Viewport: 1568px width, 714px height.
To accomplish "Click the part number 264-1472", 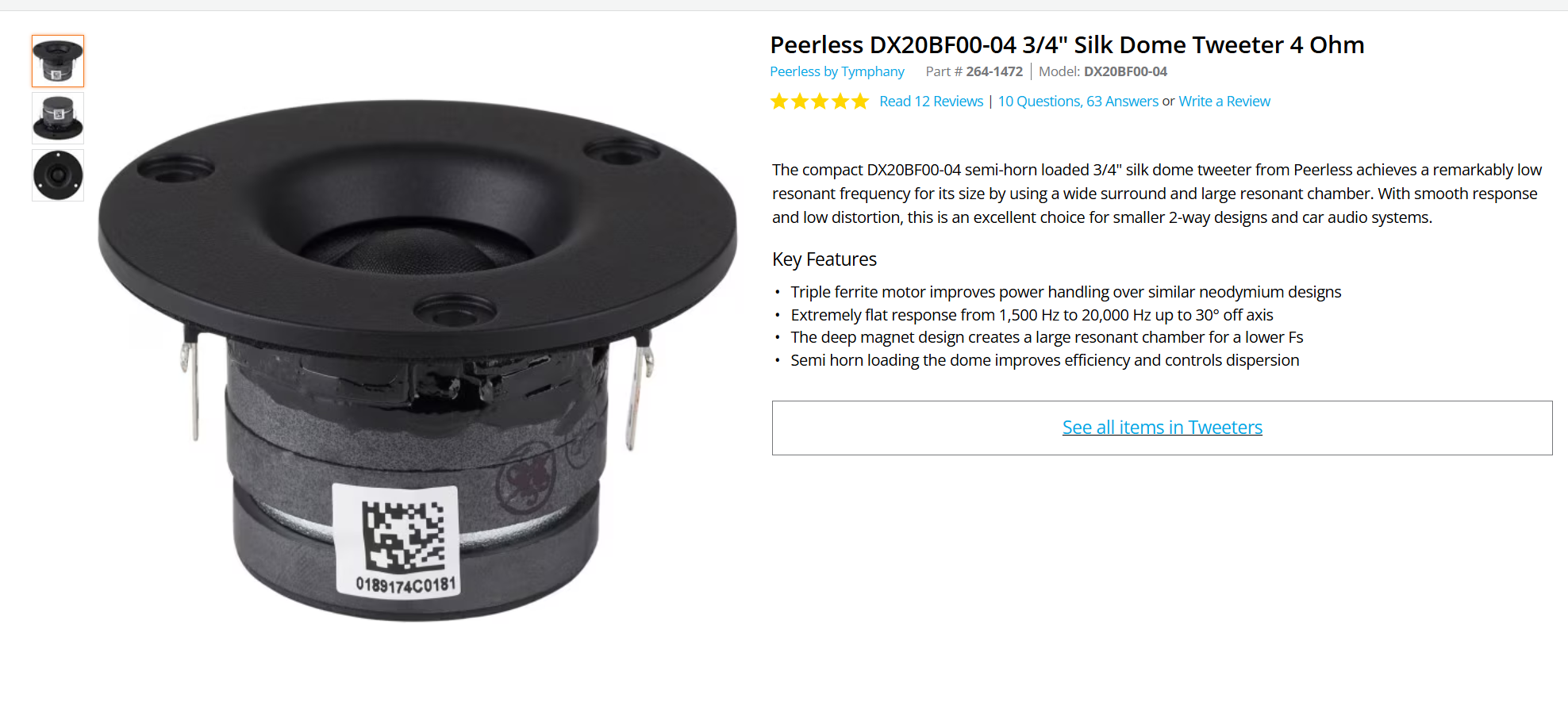I will click(x=994, y=71).
